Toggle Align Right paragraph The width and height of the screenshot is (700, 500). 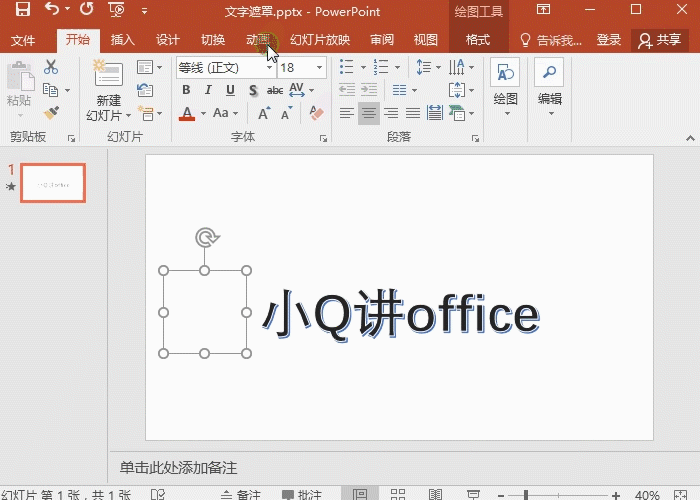point(391,113)
